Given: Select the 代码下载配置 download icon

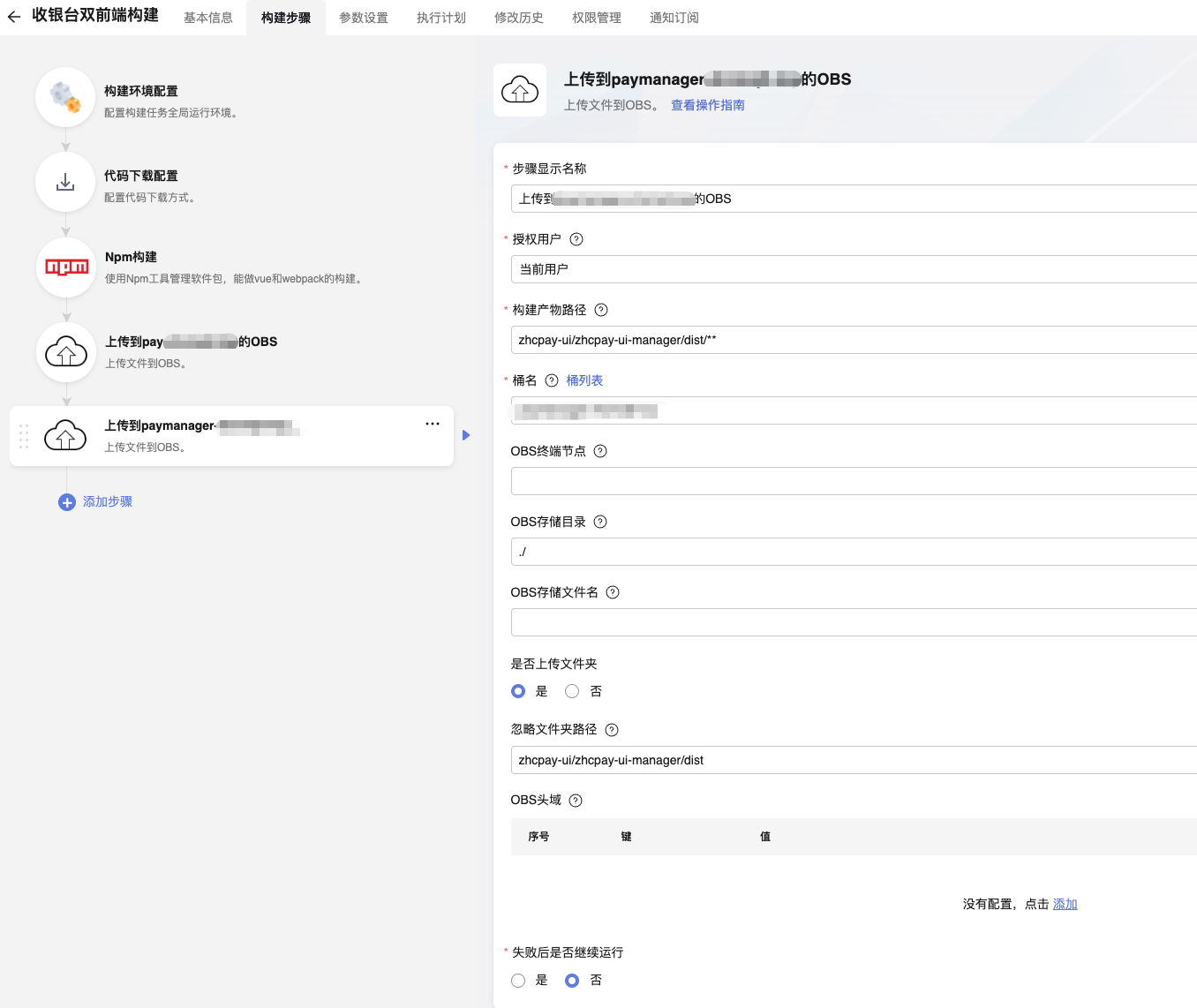Looking at the screenshot, I should click(x=65, y=182).
